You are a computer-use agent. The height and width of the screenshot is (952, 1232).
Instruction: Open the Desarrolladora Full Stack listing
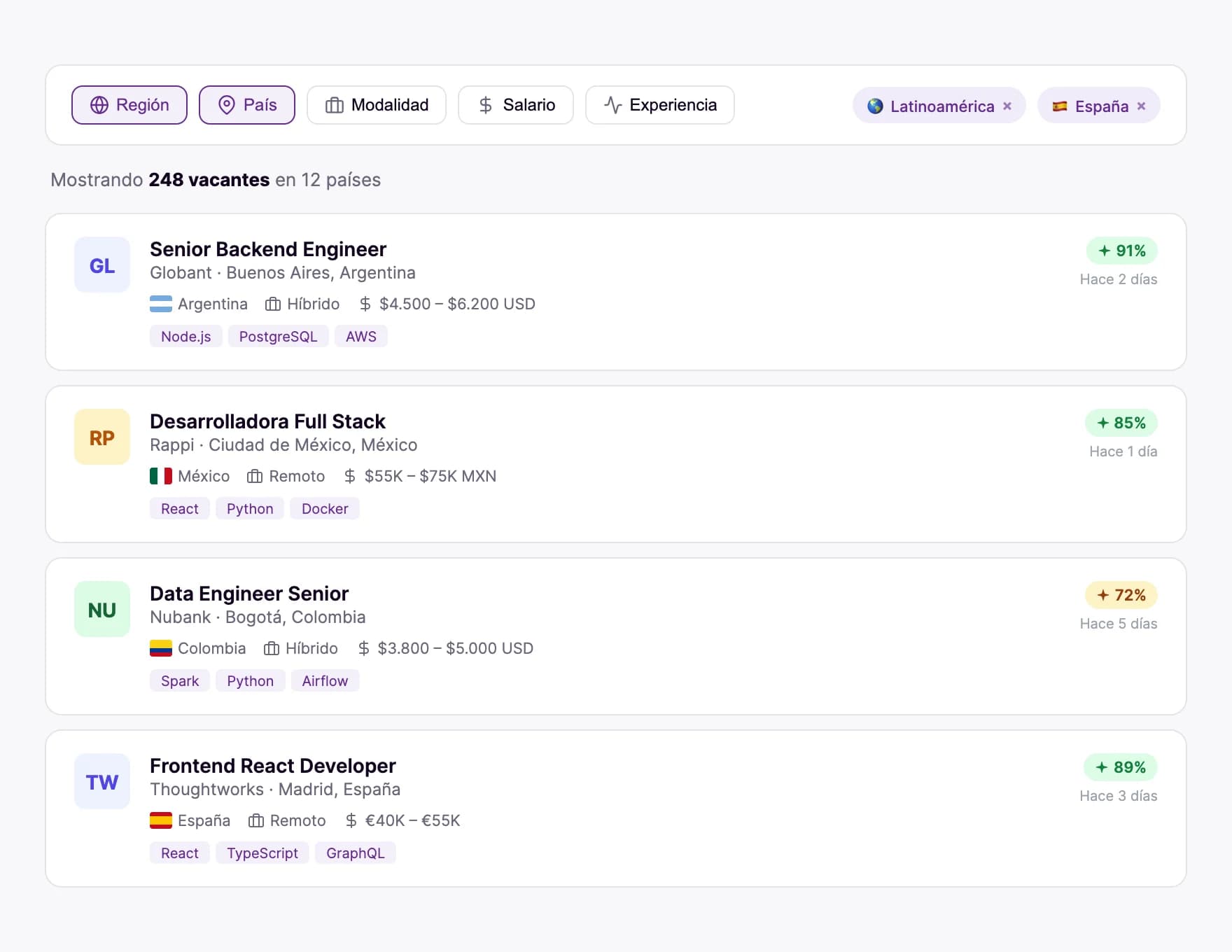click(267, 421)
